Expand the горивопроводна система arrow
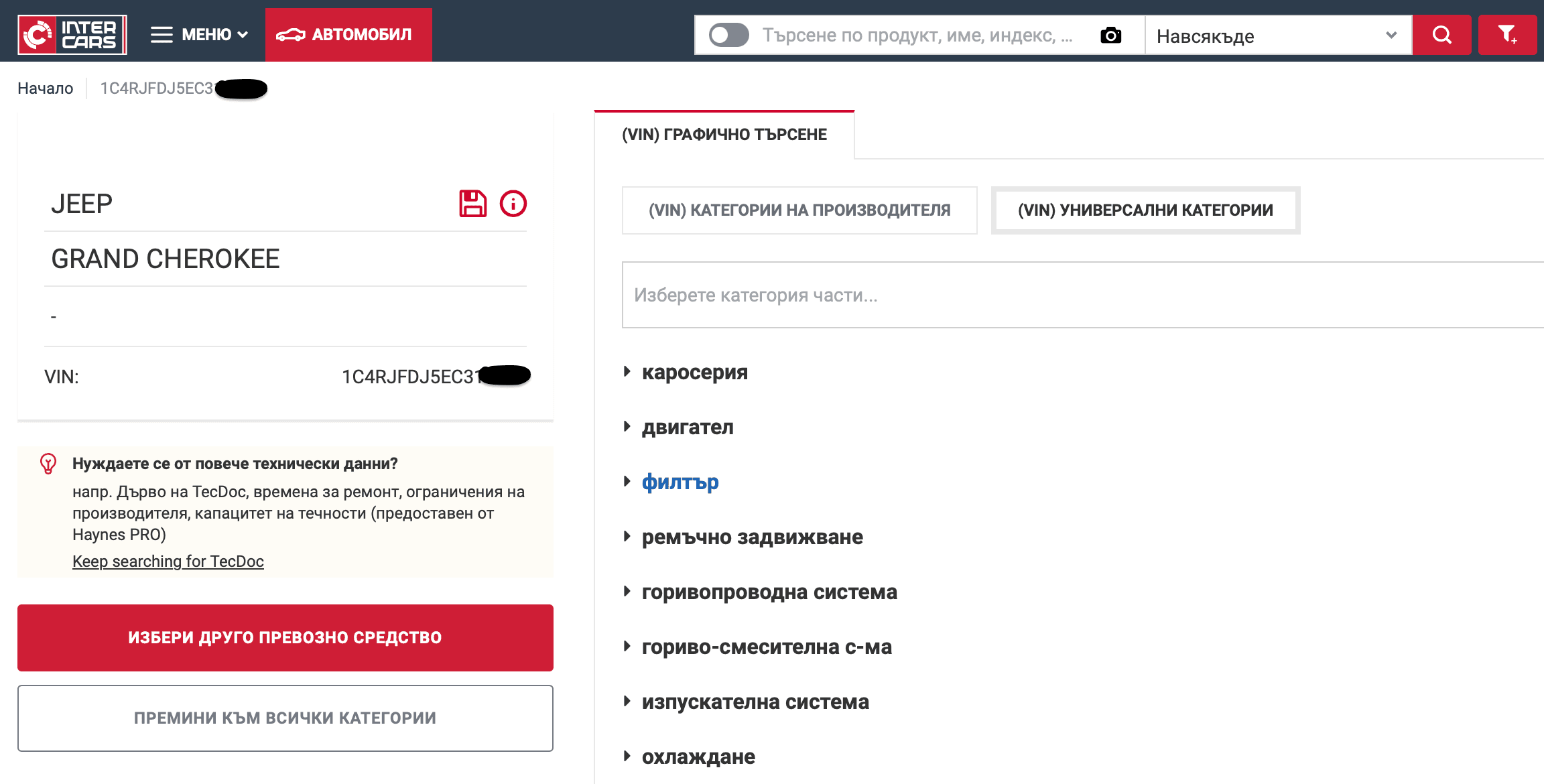Image resolution: width=1544 pixels, height=784 pixels. 627,591
